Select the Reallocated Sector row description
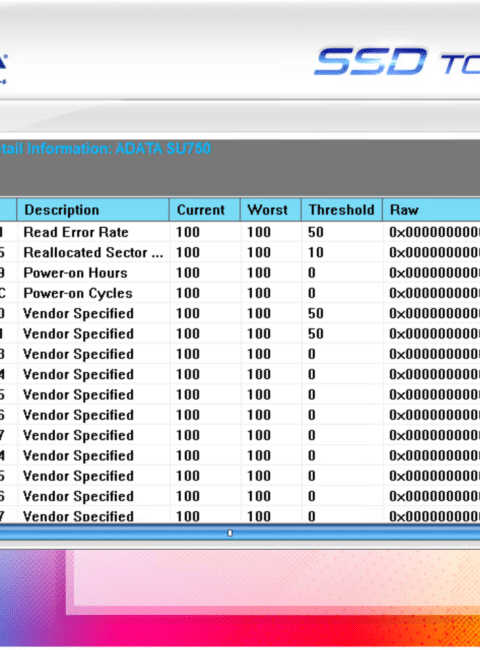Viewport: 480px width, 650px height. pyautogui.click(x=93, y=252)
